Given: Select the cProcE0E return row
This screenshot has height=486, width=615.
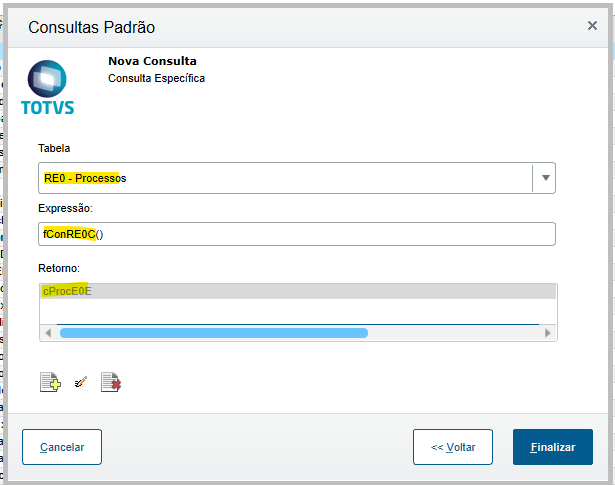Looking at the screenshot, I should [x=296, y=291].
